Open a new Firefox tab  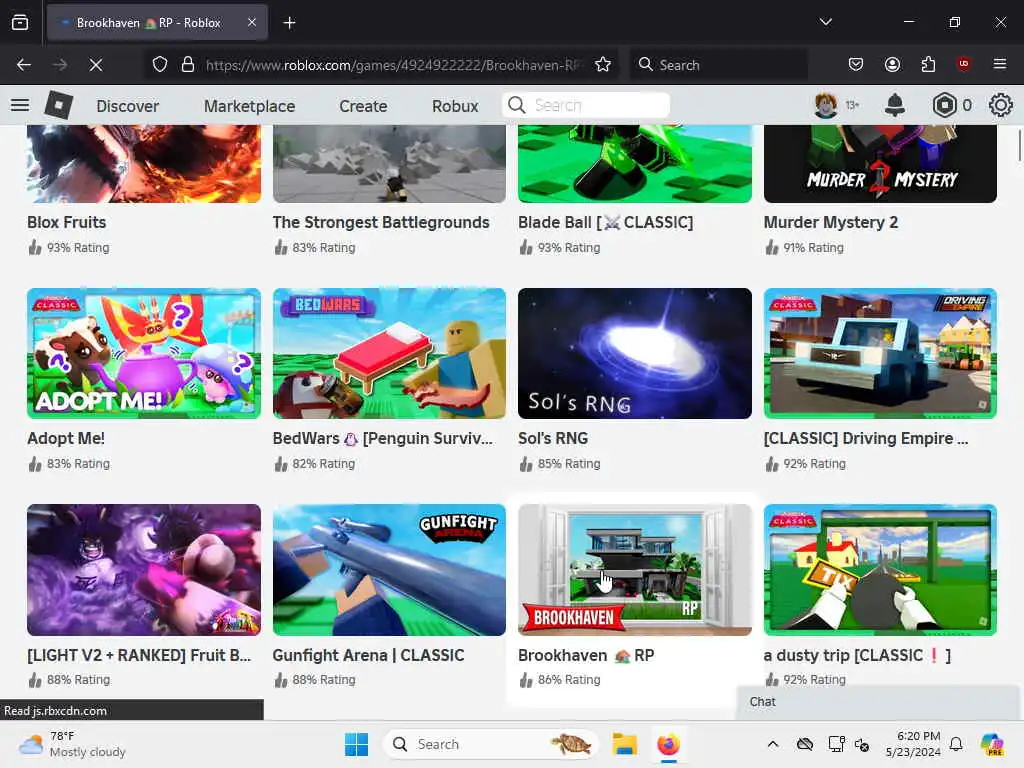pyautogui.click(x=289, y=23)
